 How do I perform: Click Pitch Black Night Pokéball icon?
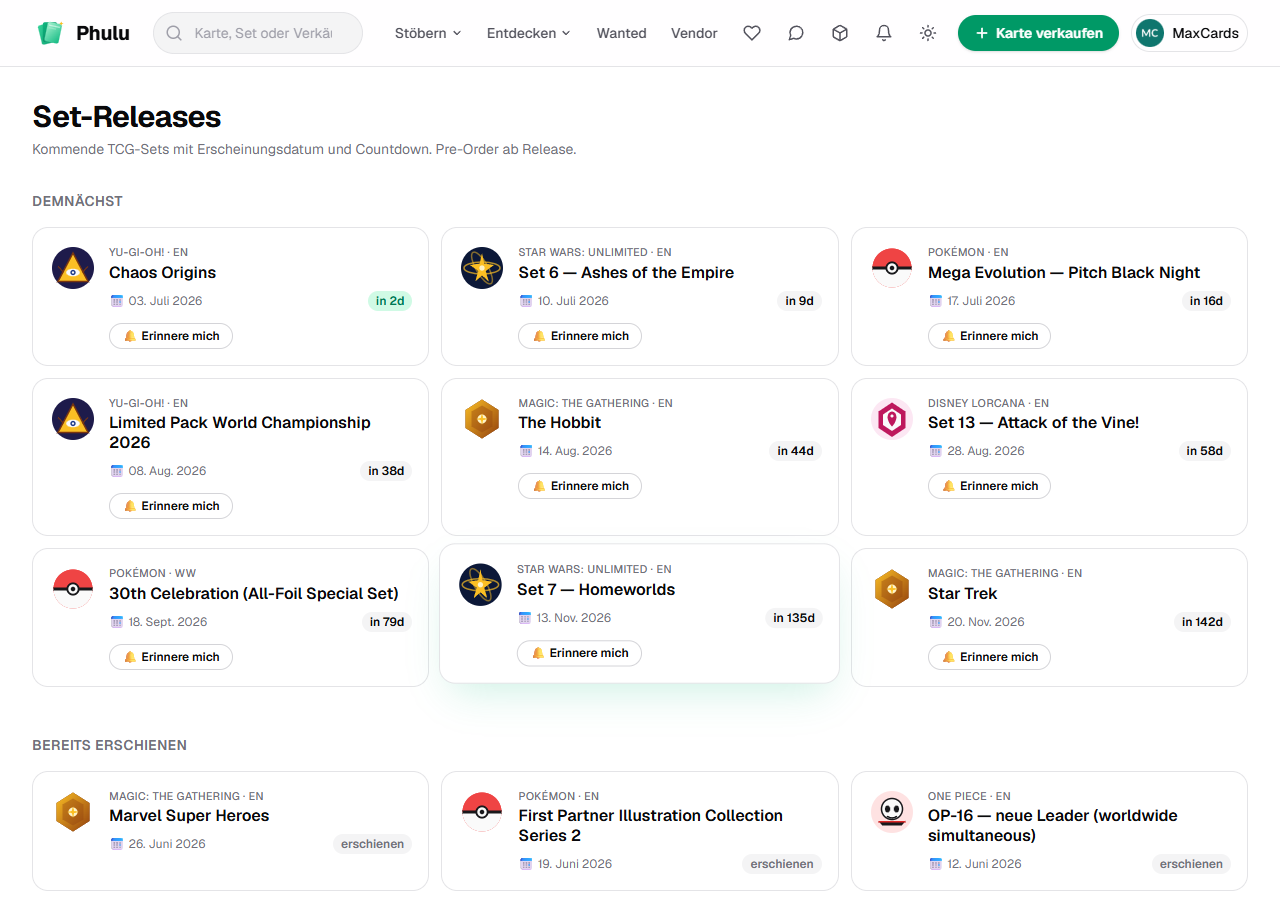[892, 268]
